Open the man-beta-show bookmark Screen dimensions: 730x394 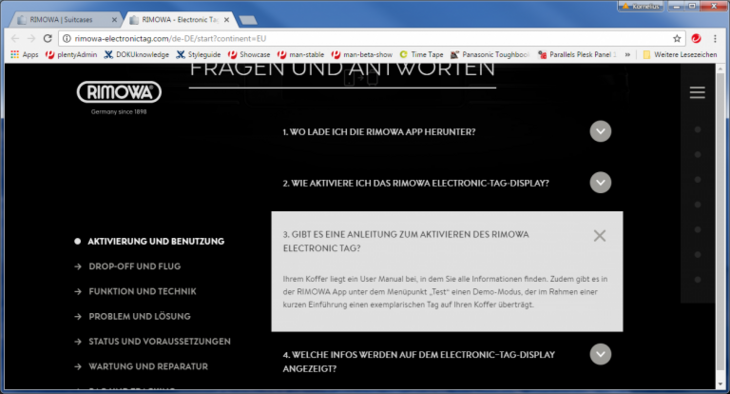(x=362, y=54)
